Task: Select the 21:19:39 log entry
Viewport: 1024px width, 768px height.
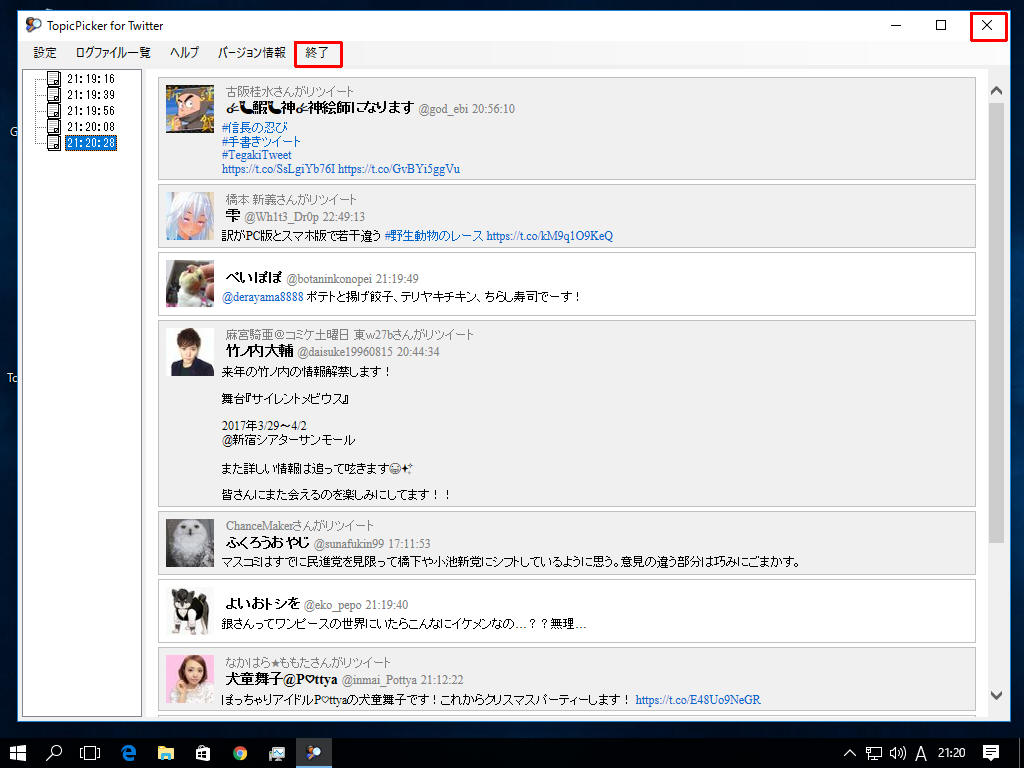Action: pos(91,95)
